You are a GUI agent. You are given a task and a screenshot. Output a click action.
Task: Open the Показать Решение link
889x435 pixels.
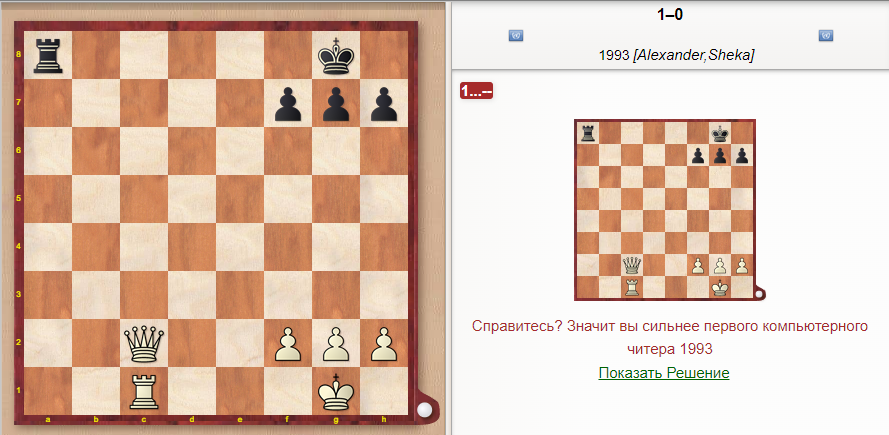tap(664, 373)
